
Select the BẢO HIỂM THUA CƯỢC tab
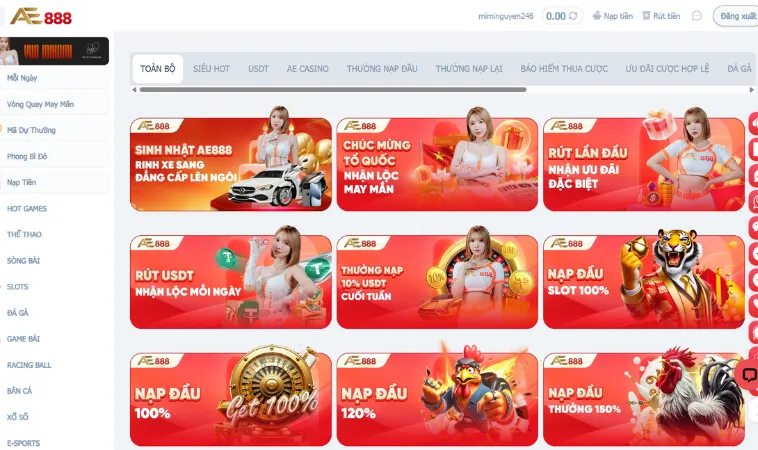[564, 69]
